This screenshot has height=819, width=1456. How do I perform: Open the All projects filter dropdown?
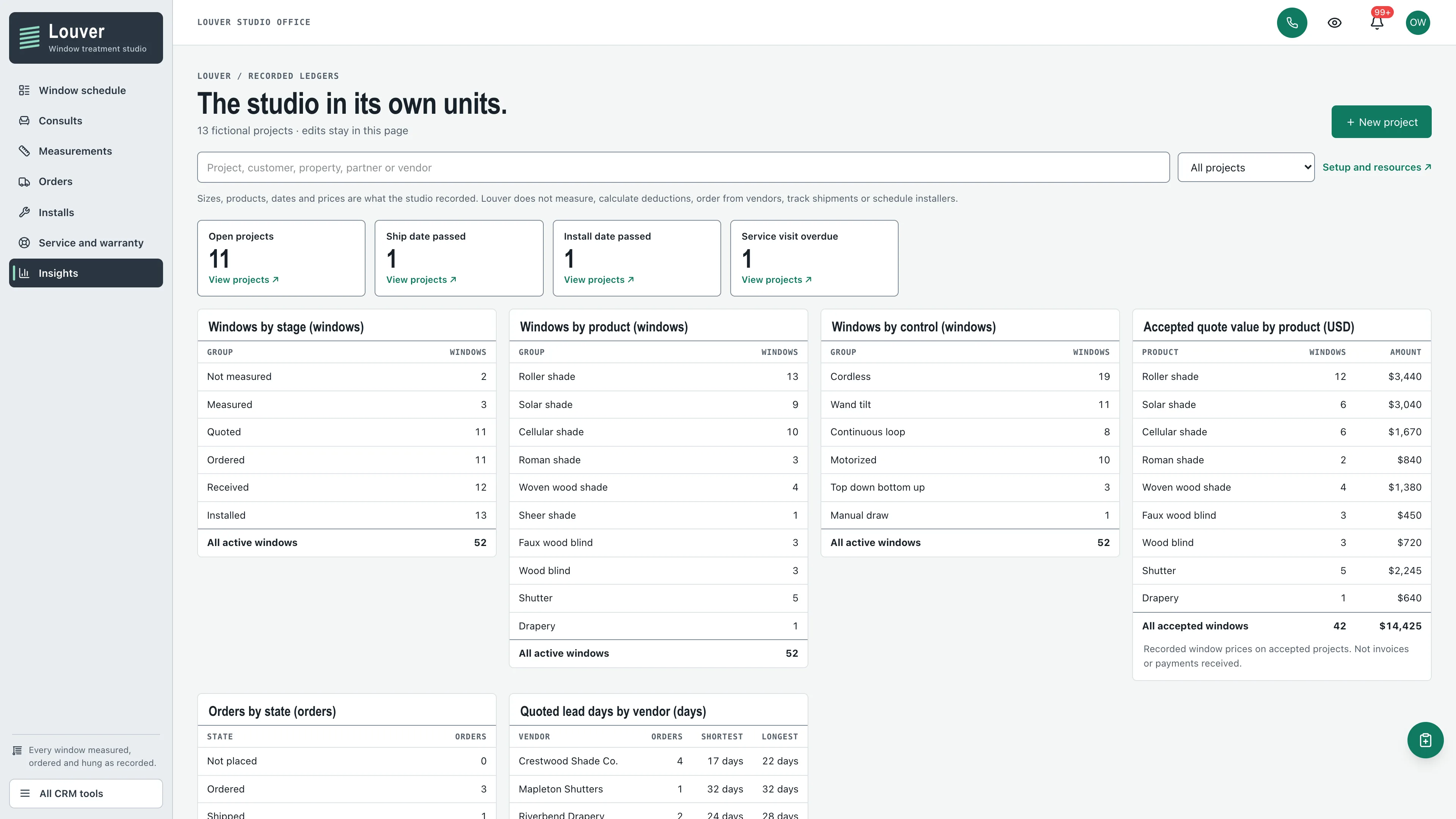click(1246, 167)
